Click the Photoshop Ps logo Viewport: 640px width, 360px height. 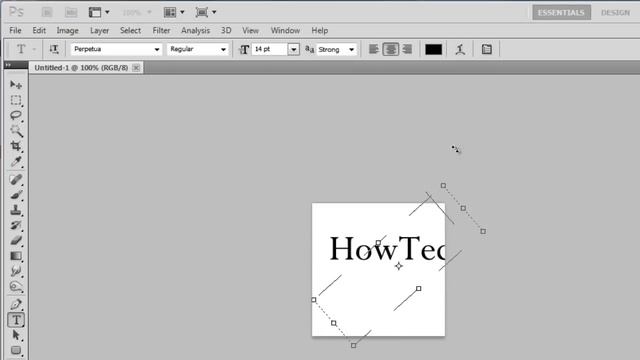click(16, 12)
